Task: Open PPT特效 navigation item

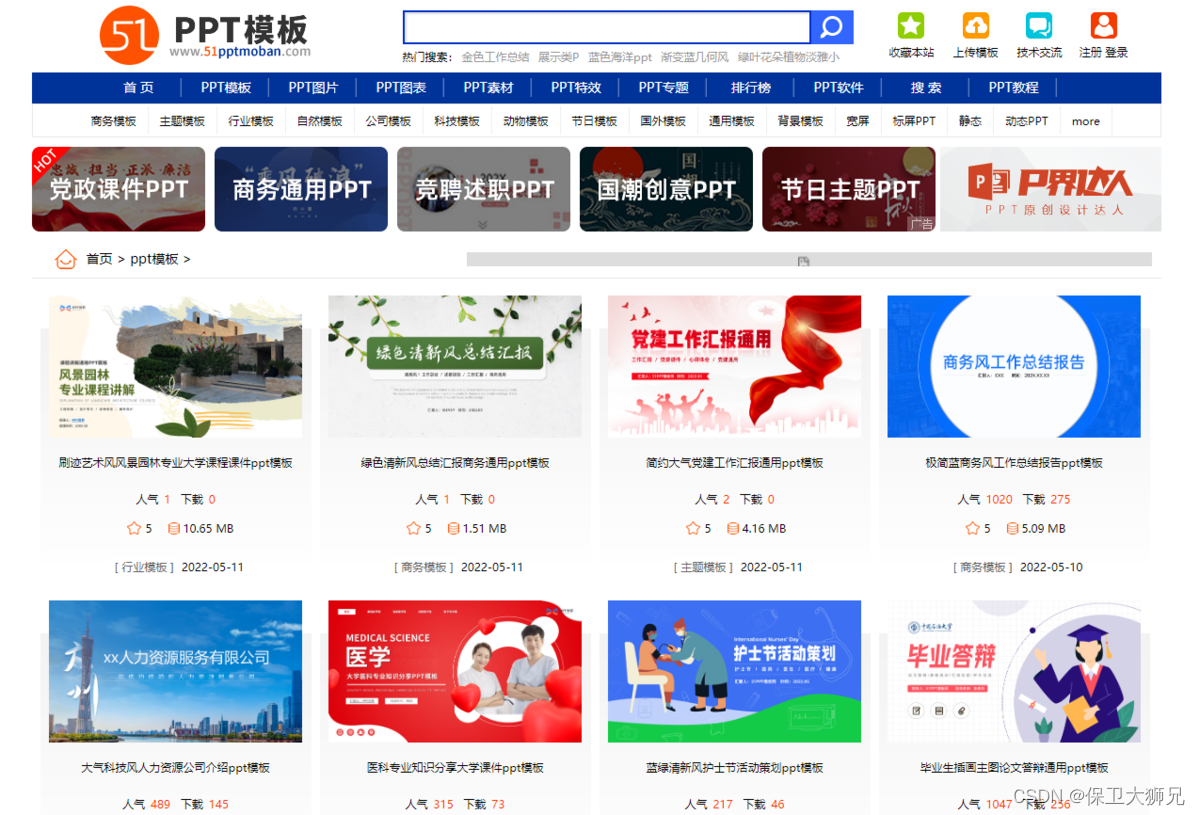Action: [576, 88]
